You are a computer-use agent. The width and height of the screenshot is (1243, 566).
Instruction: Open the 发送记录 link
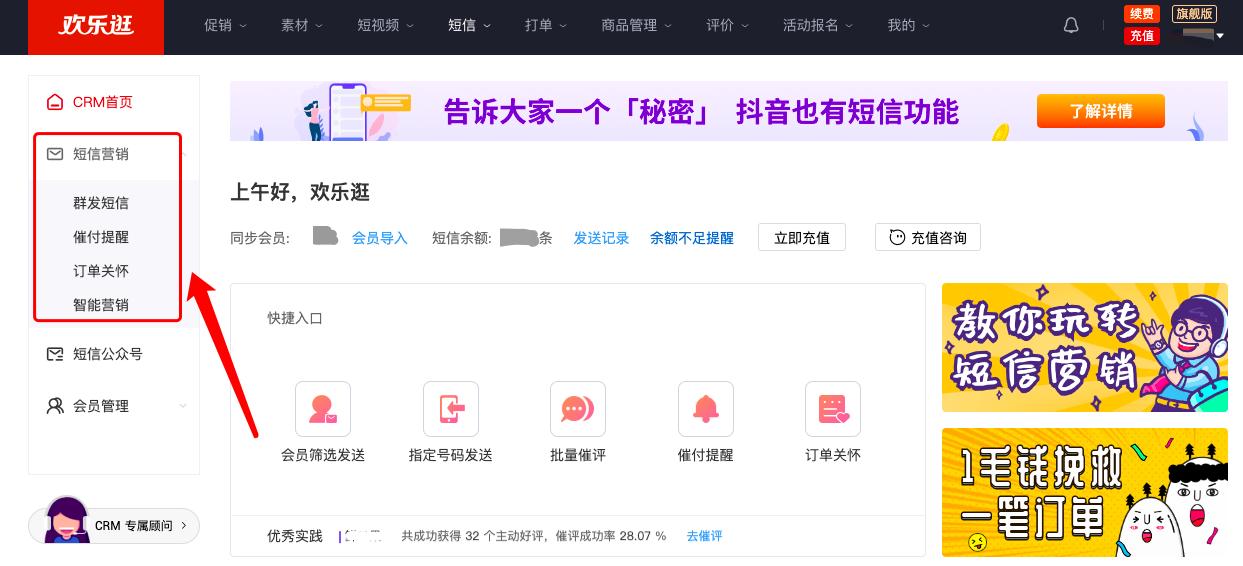601,238
